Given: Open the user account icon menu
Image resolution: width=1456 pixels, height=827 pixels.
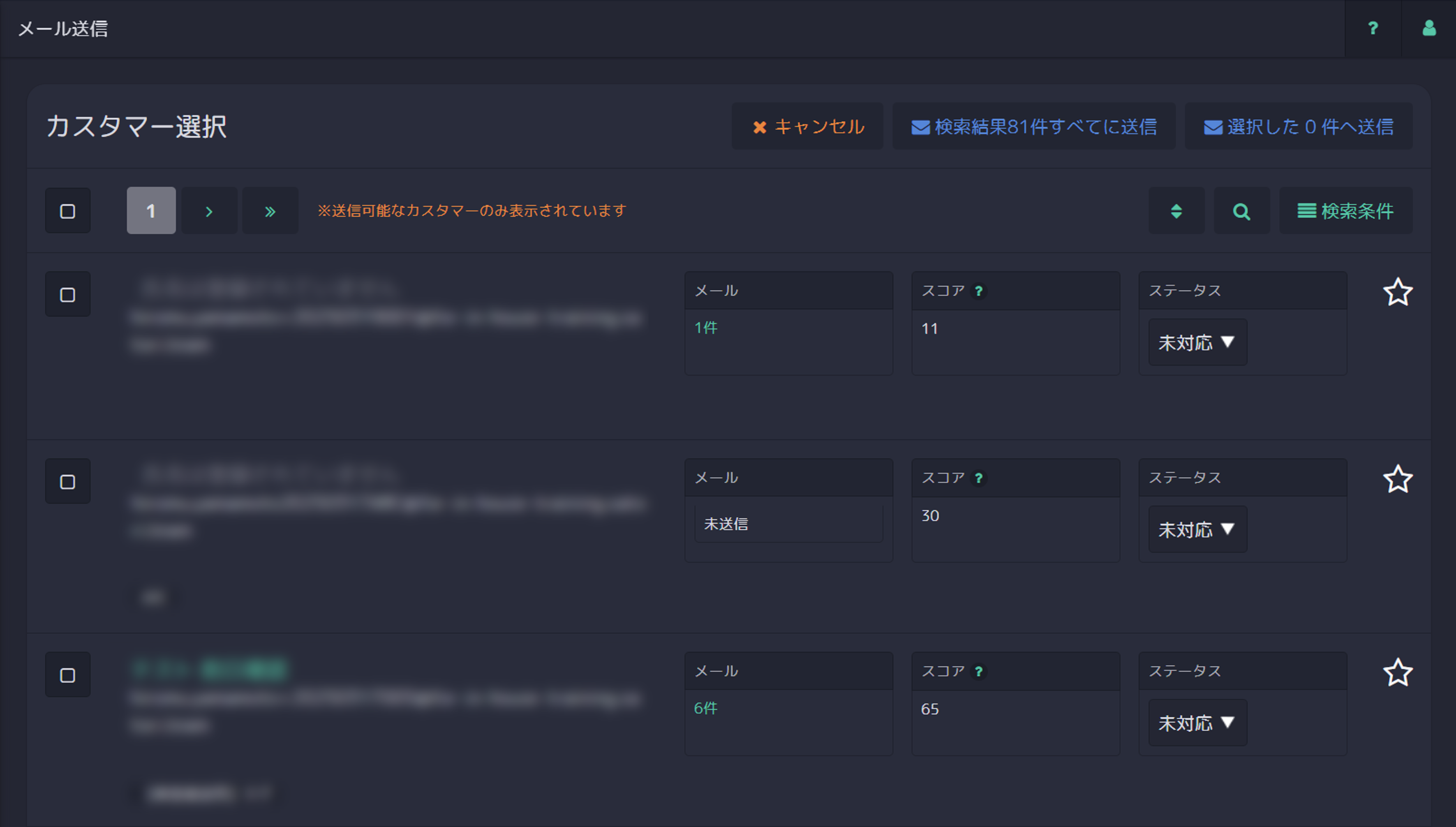Looking at the screenshot, I should (1429, 28).
